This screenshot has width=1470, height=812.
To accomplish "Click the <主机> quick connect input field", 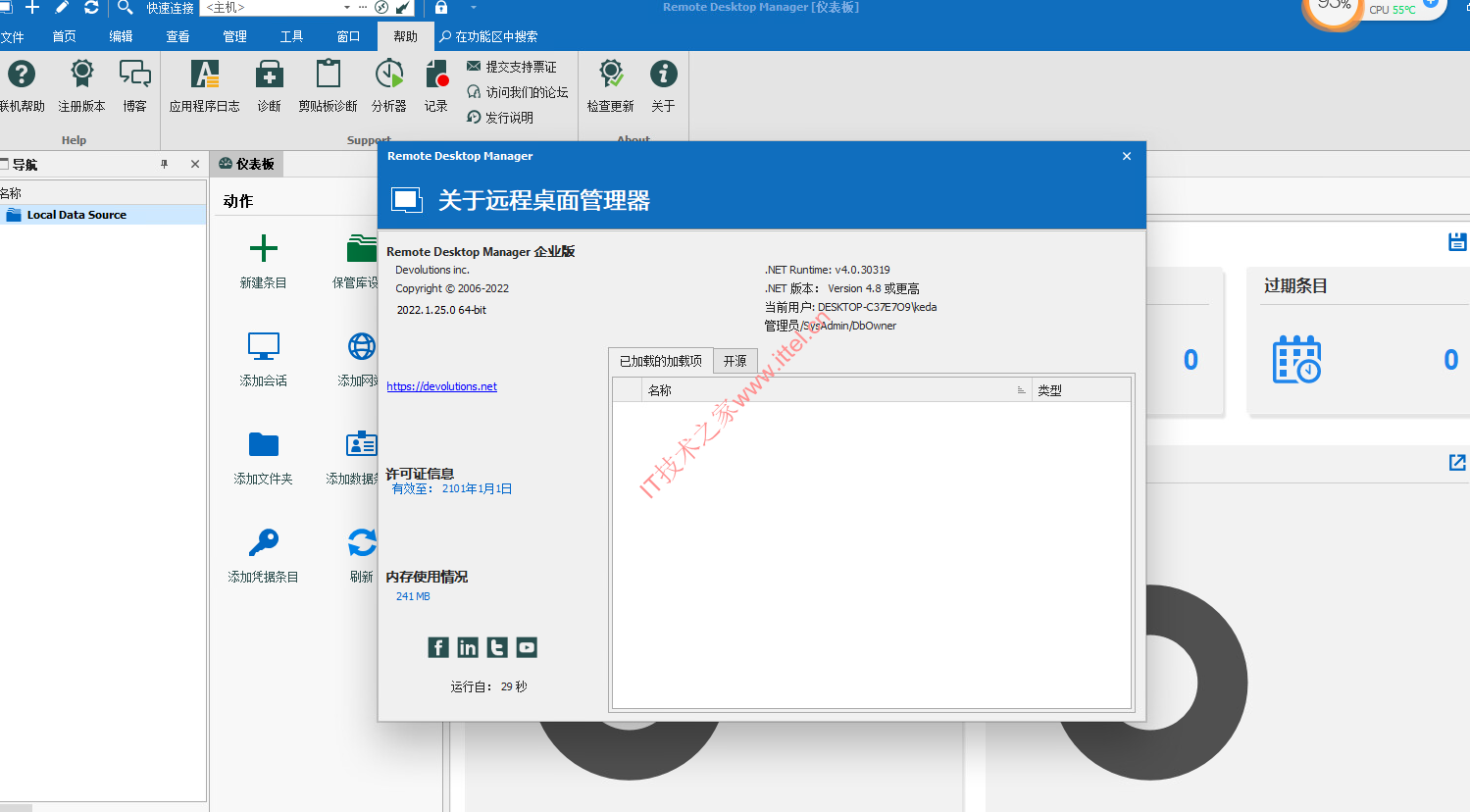I will tap(271, 8).
